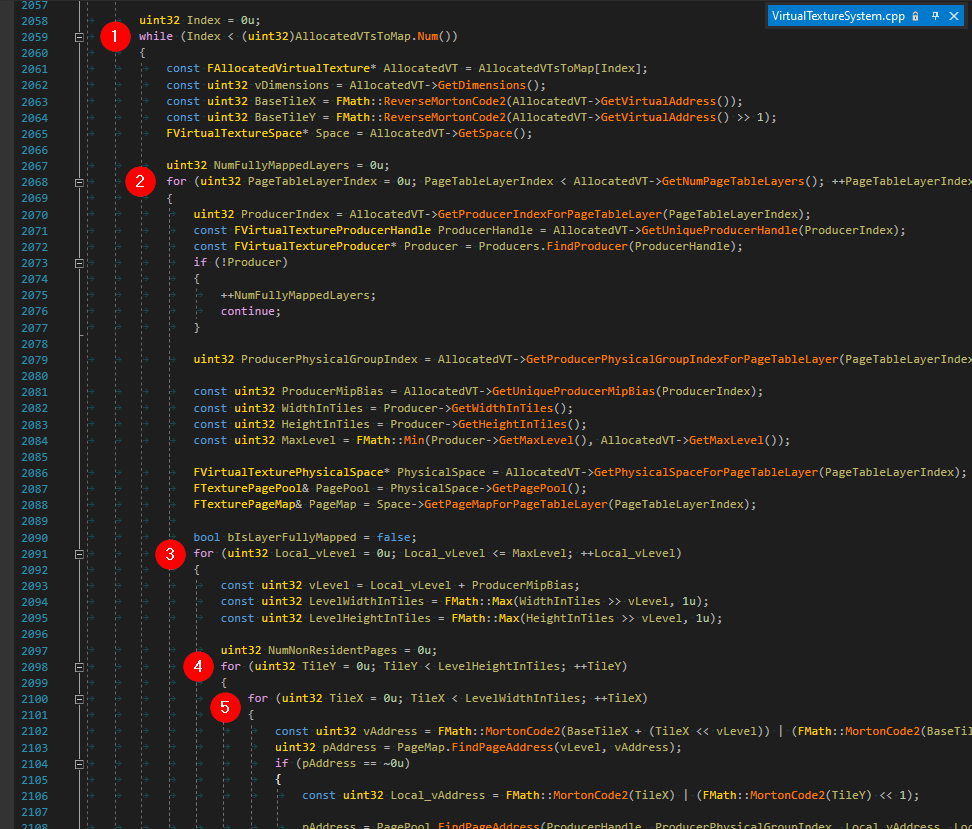Collapse the TileX for loop at line 2100
The width and height of the screenshot is (972, 829).
[x=79, y=699]
